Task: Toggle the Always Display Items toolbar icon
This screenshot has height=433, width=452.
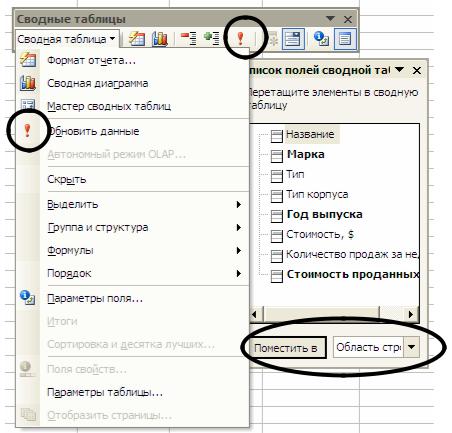Action: [x=293, y=39]
